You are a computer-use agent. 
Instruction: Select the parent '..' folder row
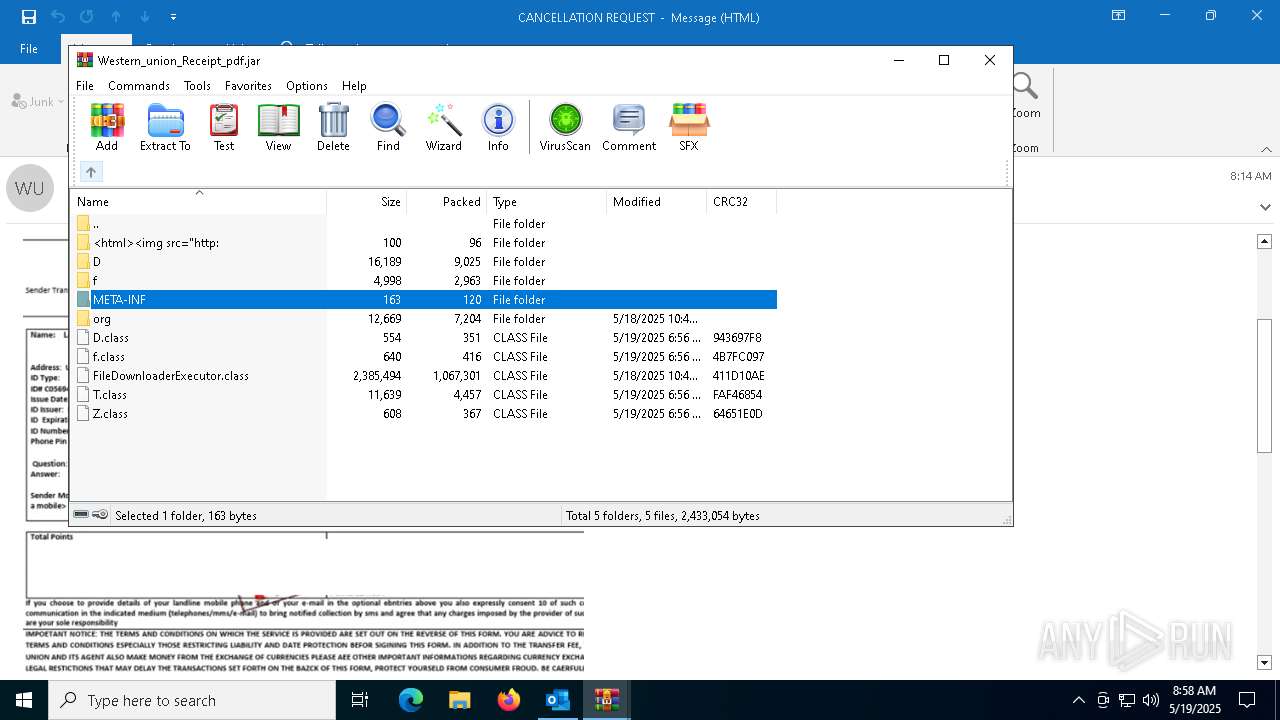pyautogui.click(x=424, y=223)
